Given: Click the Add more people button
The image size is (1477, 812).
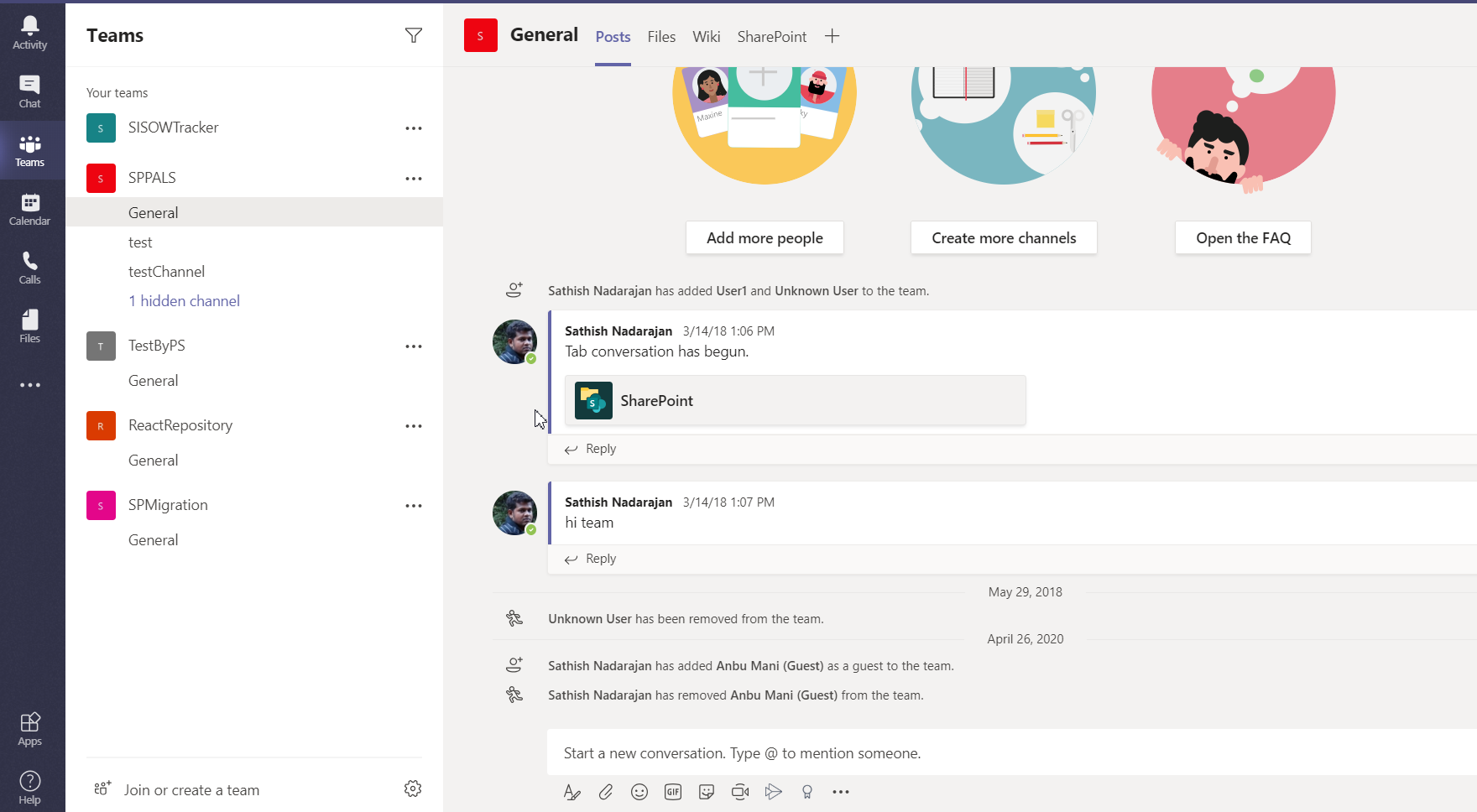Looking at the screenshot, I should (764, 237).
